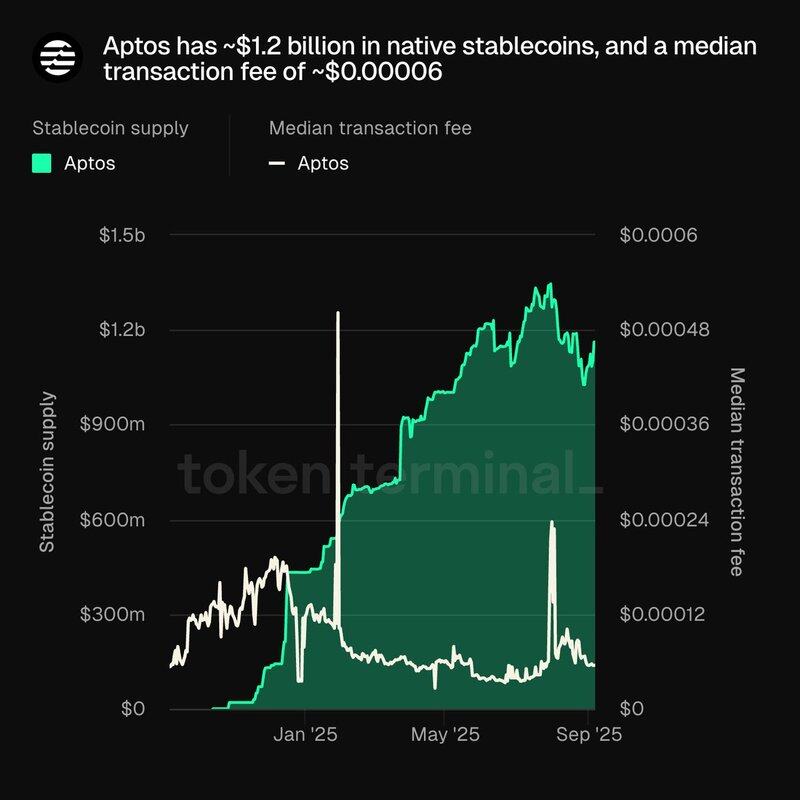Click the $0.00024 right axis label

(664, 520)
